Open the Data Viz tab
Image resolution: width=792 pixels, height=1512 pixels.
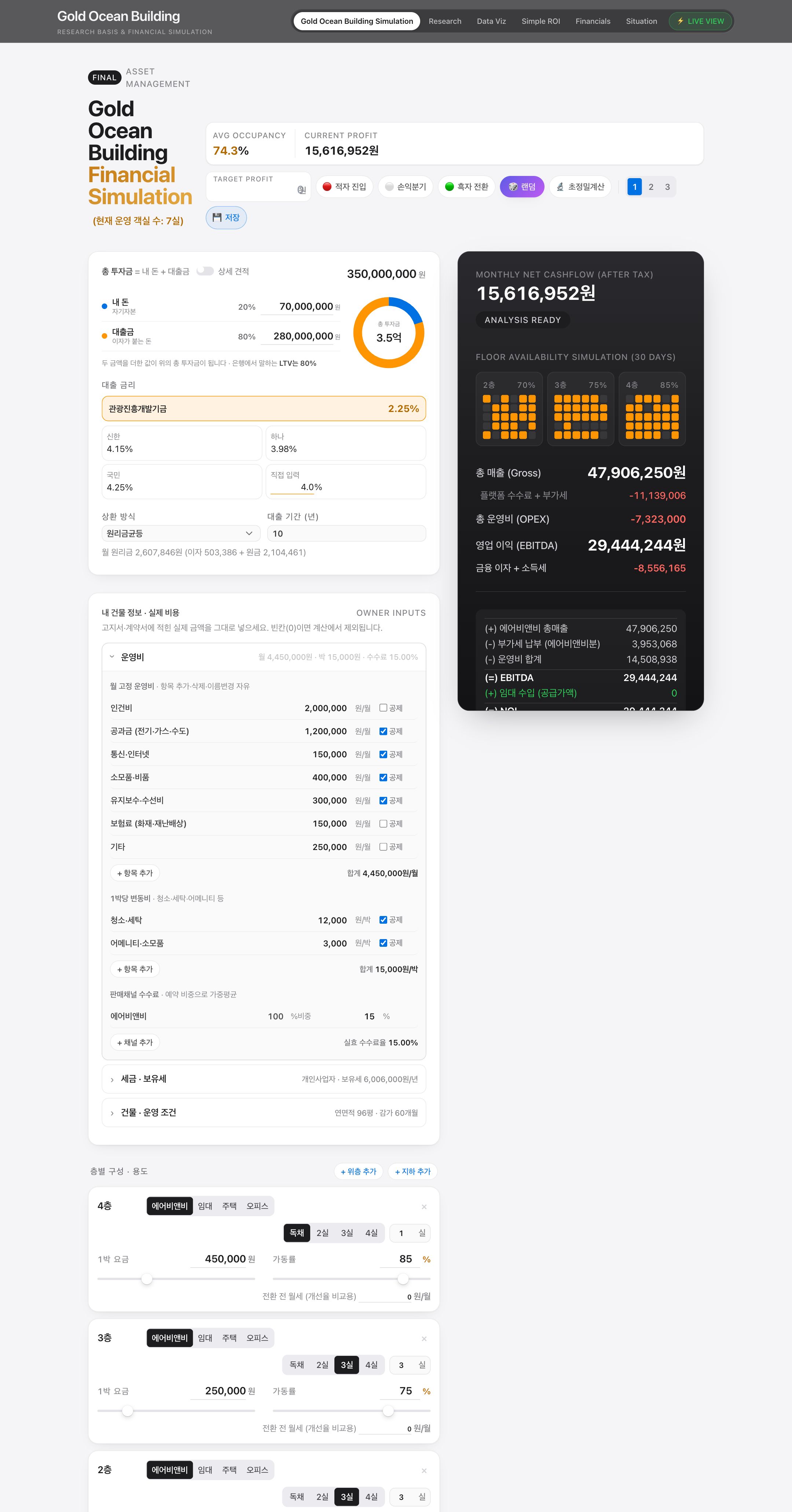[x=491, y=21]
